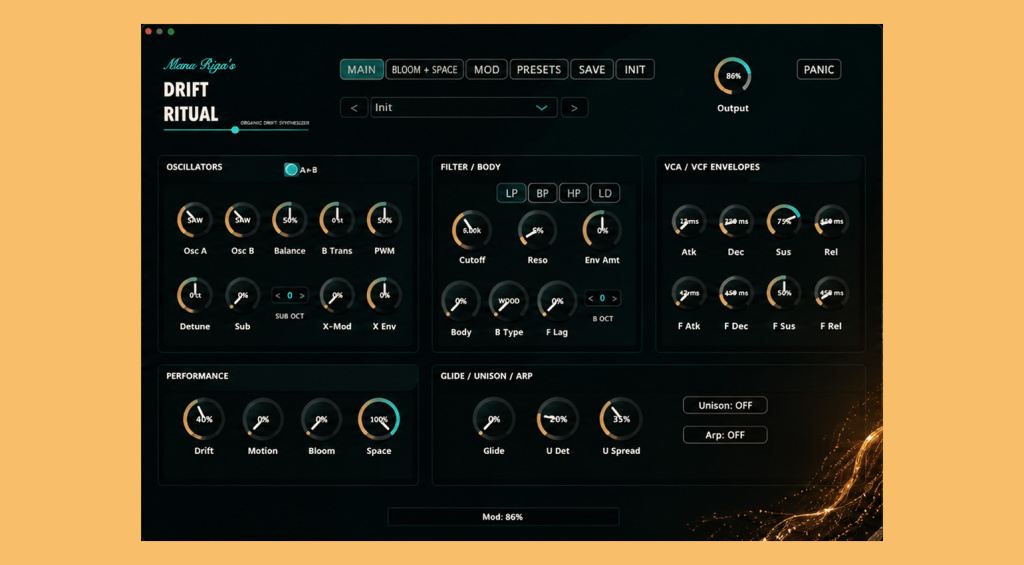1024x565 pixels.
Task: Click the PWM knob
Action: pos(384,220)
